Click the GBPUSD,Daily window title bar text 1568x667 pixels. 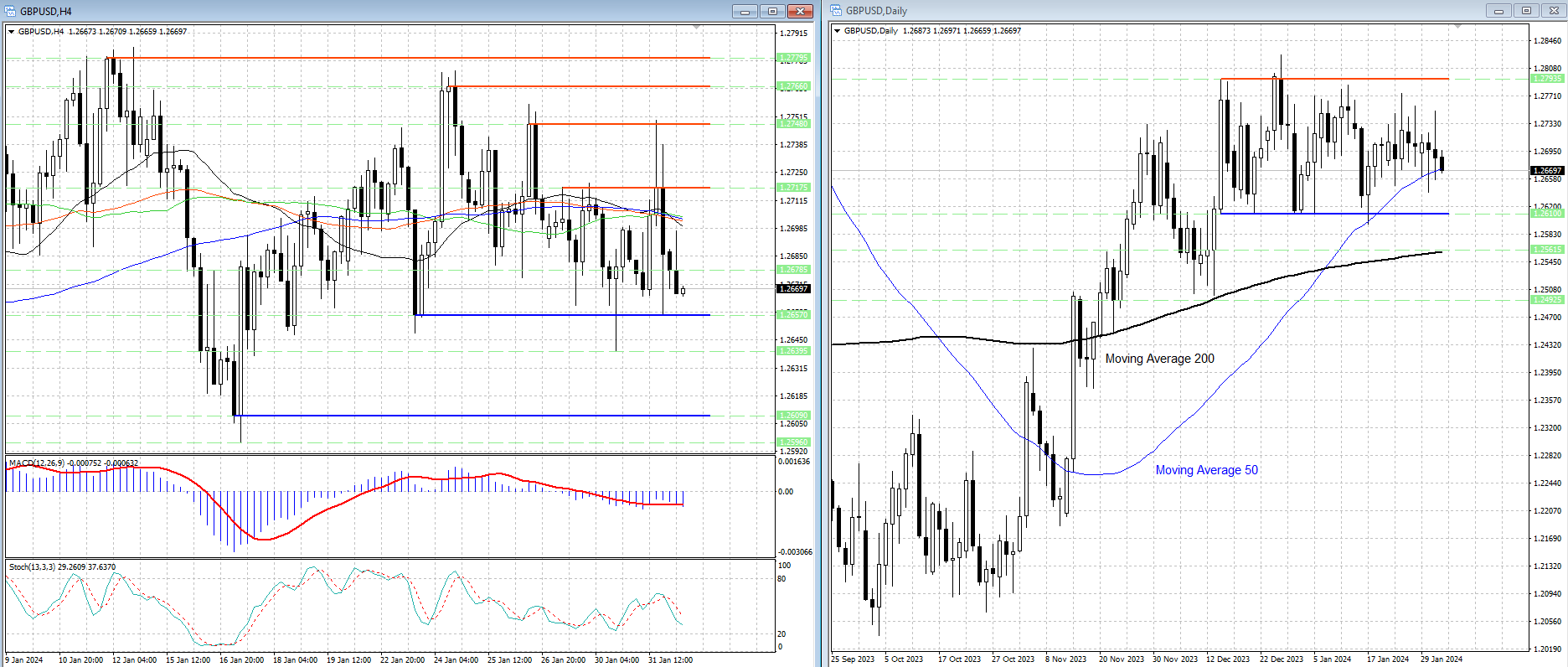(x=876, y=11)
